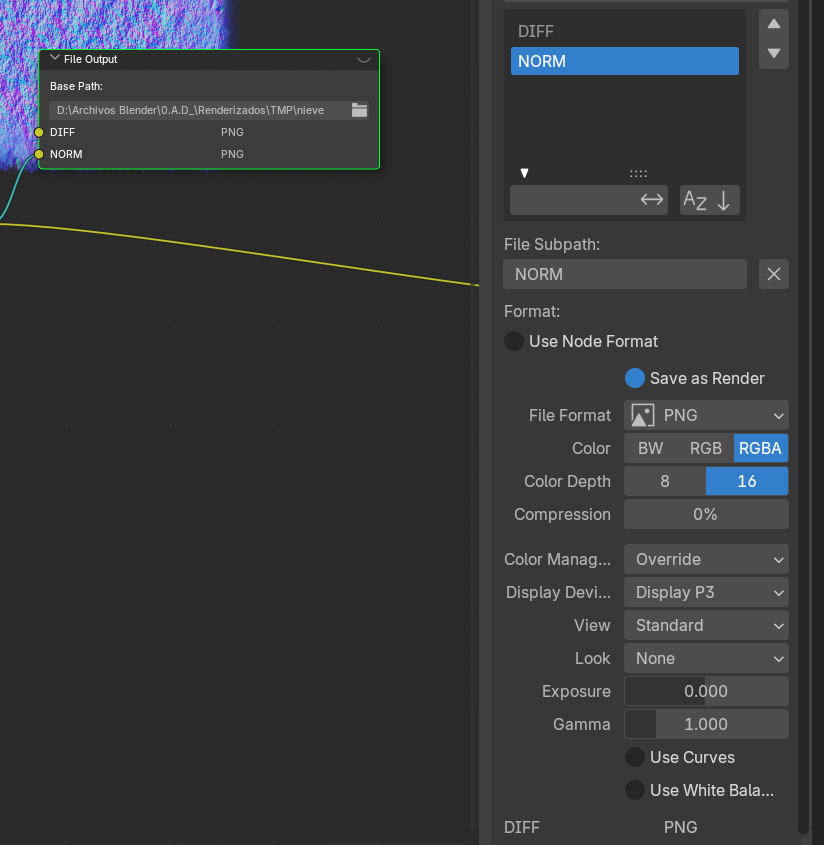The image size is (824, 845).
Task: Open Display Device dropdown
Action: point(706,592)
